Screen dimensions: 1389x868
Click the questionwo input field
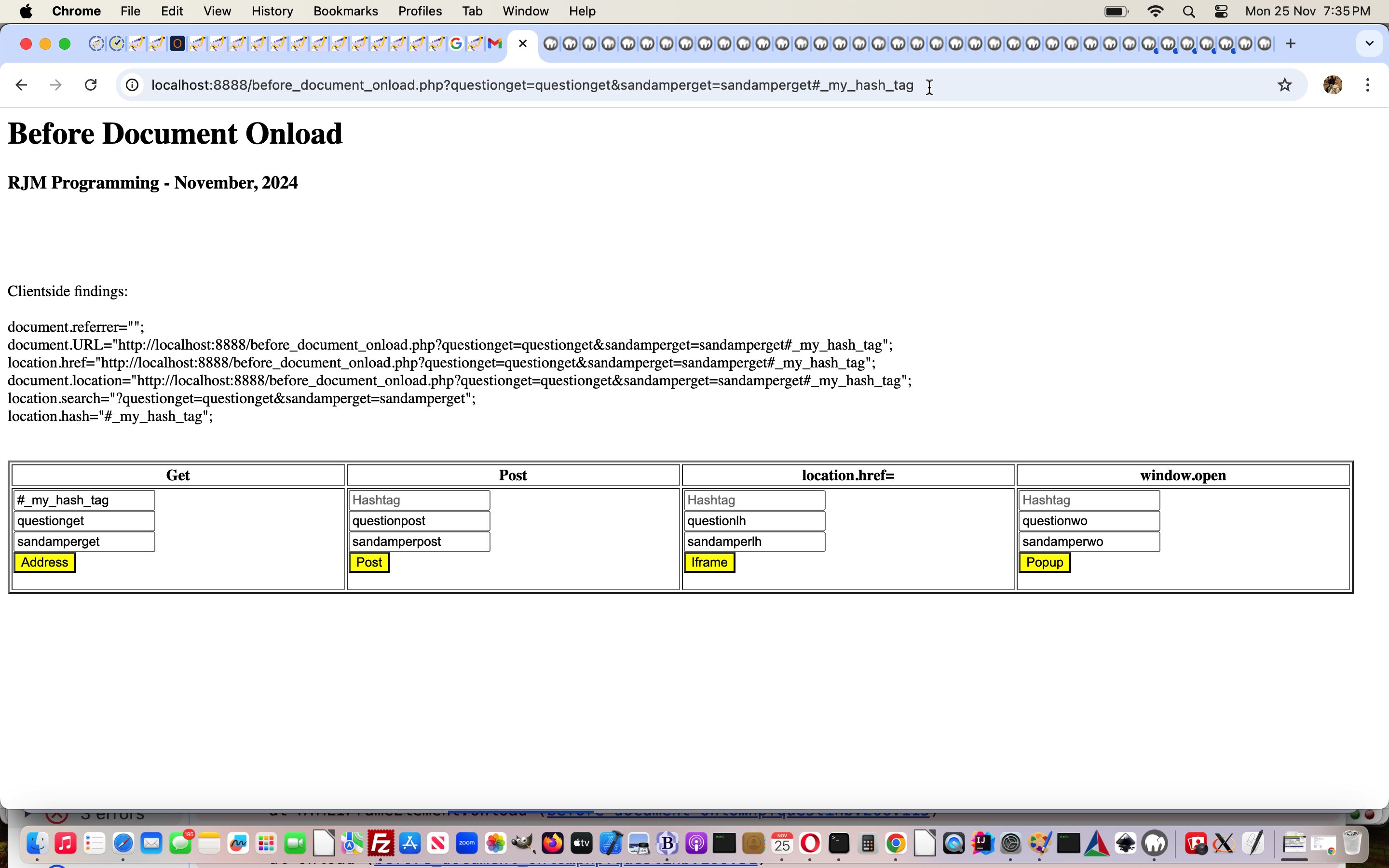[x=1089, y=521]
